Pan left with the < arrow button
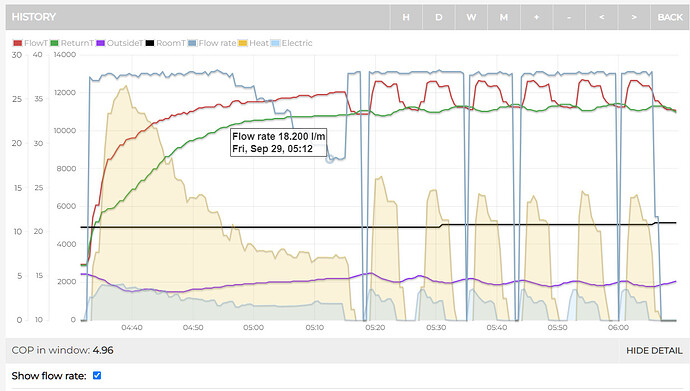Screen dimensions: 690x391 tap(601, 17)
